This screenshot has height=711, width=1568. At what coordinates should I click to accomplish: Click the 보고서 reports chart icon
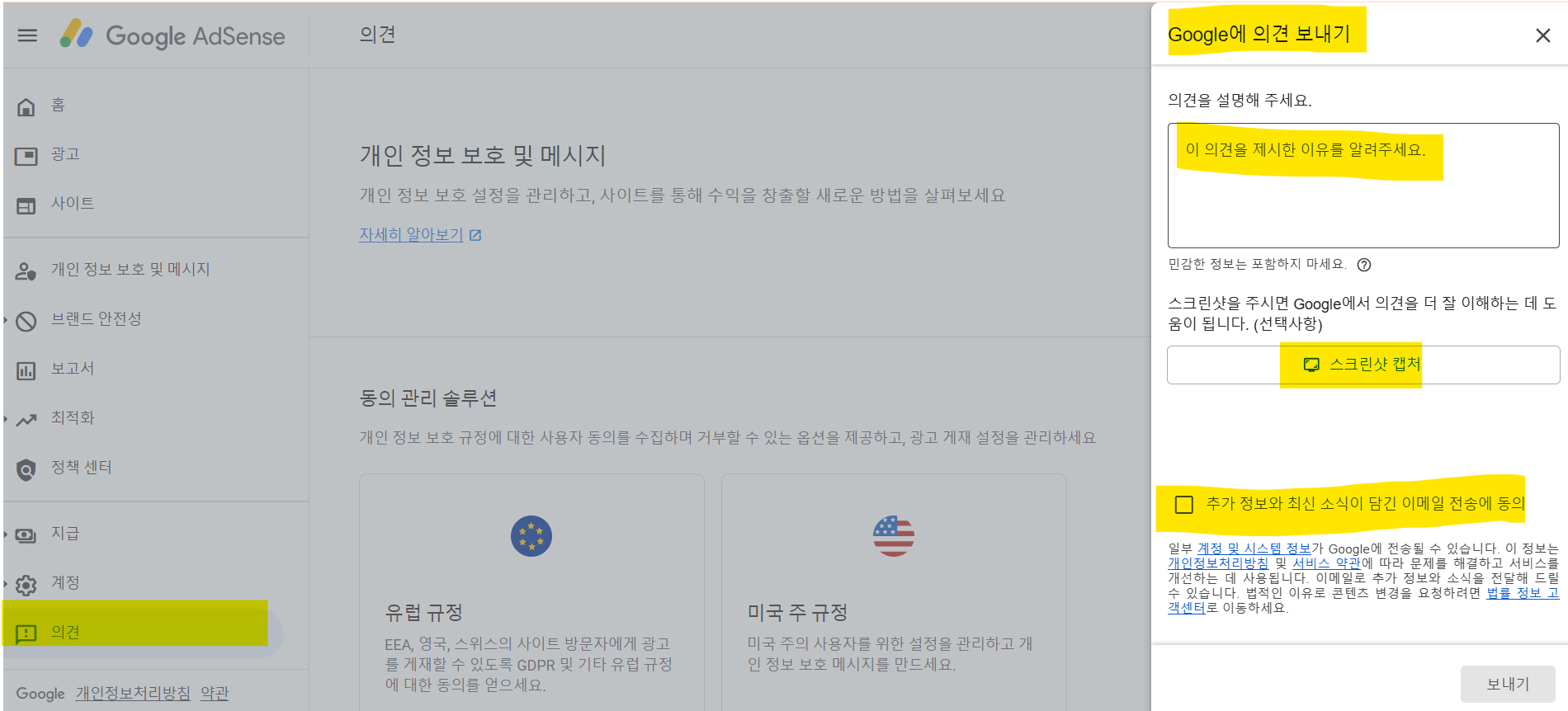[x=26, y=370]
